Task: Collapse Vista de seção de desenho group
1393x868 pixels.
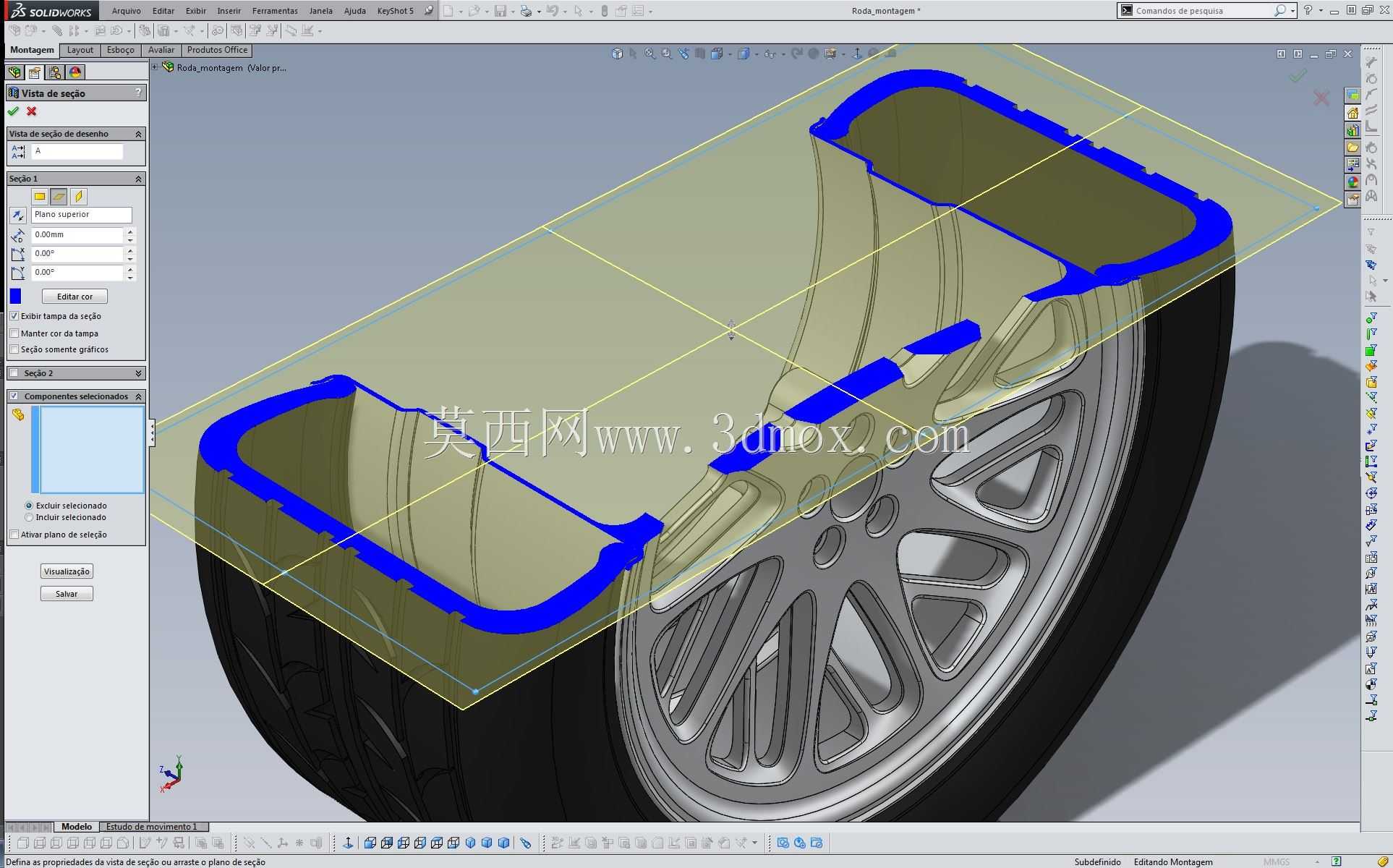Action: (138, 134)
